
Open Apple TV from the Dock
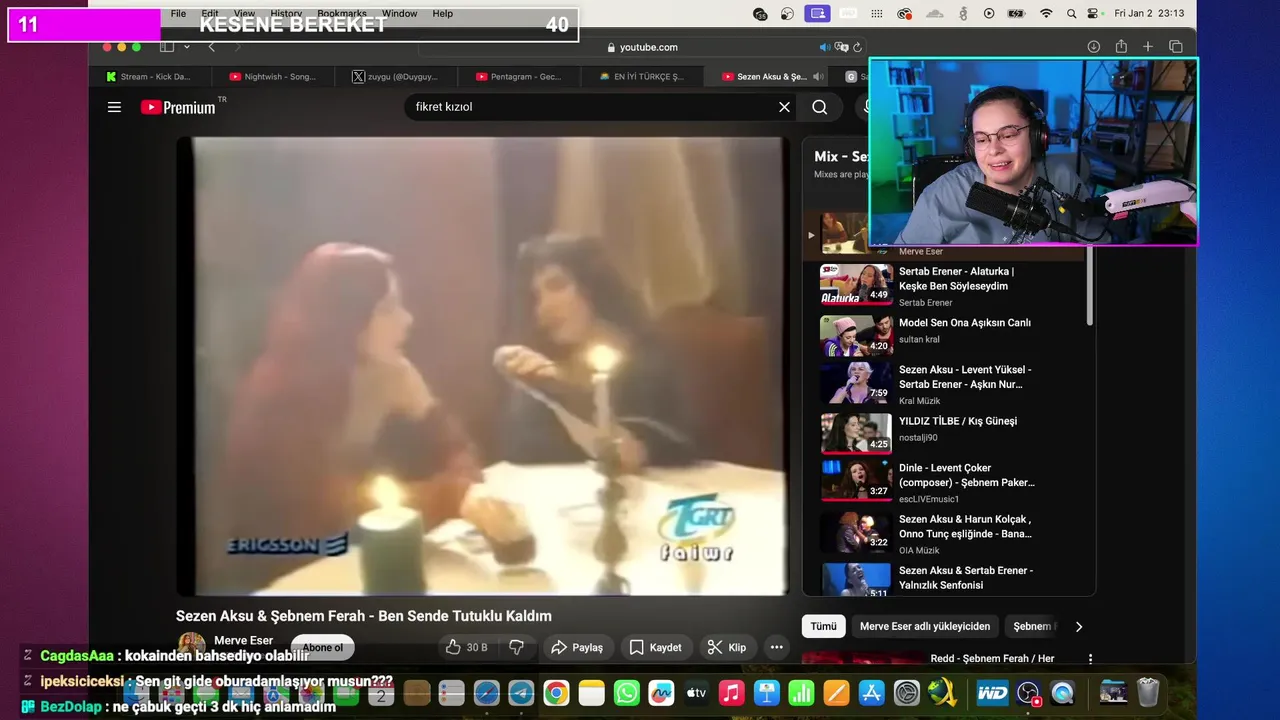tap(696, 693)
